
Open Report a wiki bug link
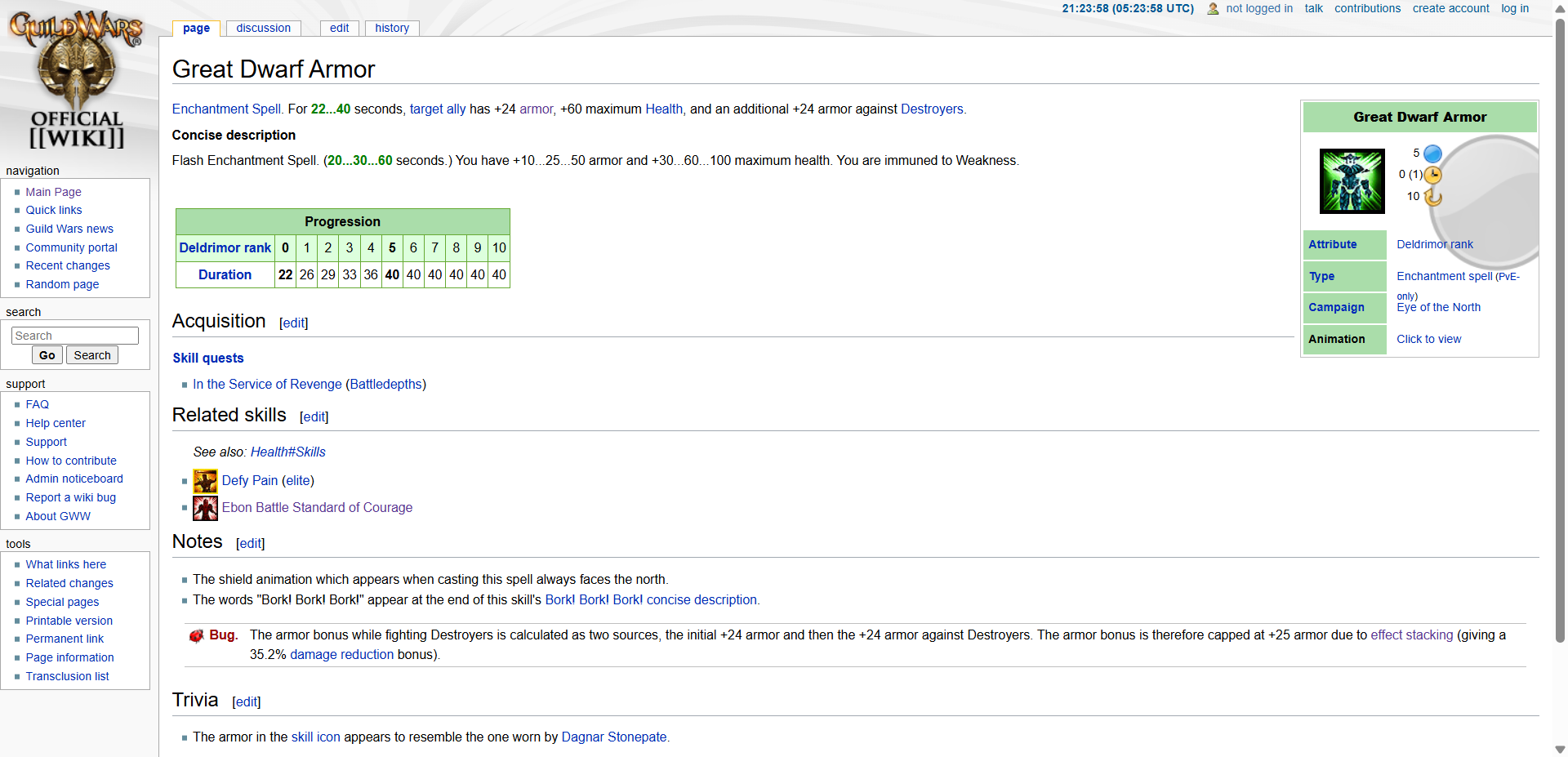(x=70, y=497)
